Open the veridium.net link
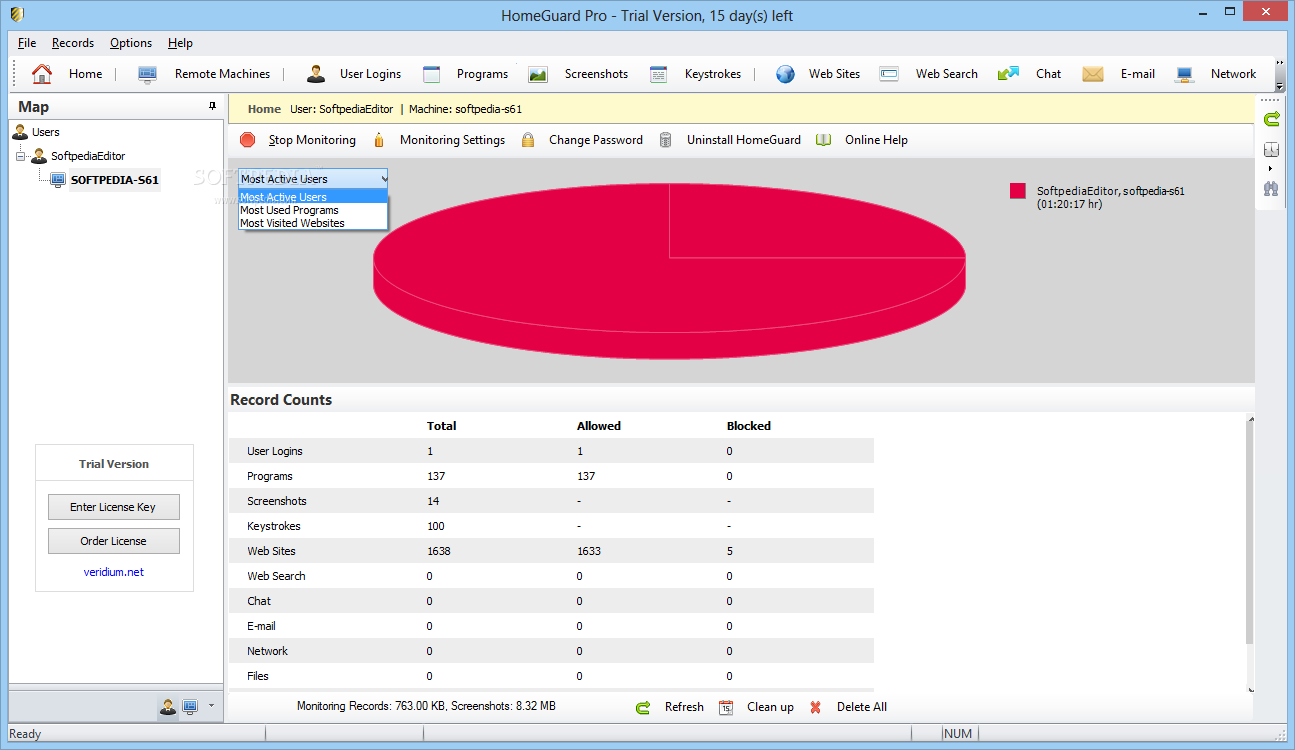This screenshot has width=1295, height=750. pyautogui.click(x=114, y=572)
